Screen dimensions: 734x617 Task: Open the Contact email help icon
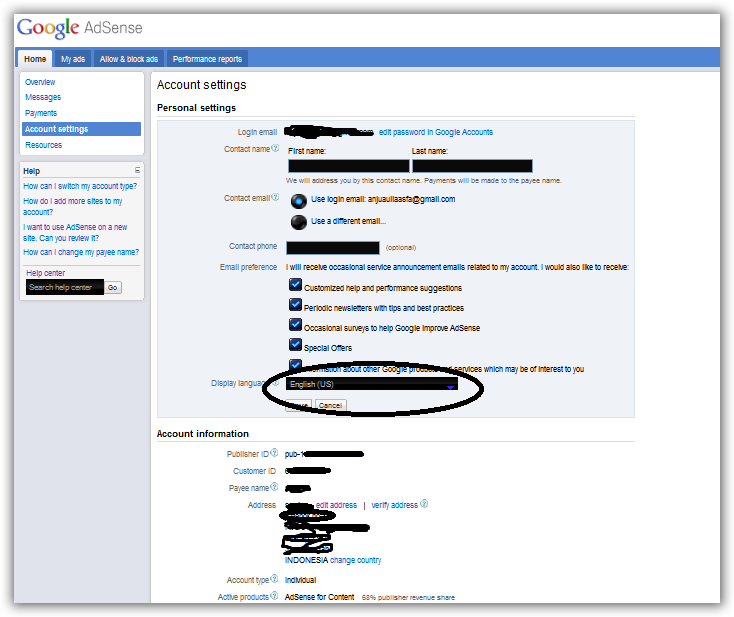[275, 198]
